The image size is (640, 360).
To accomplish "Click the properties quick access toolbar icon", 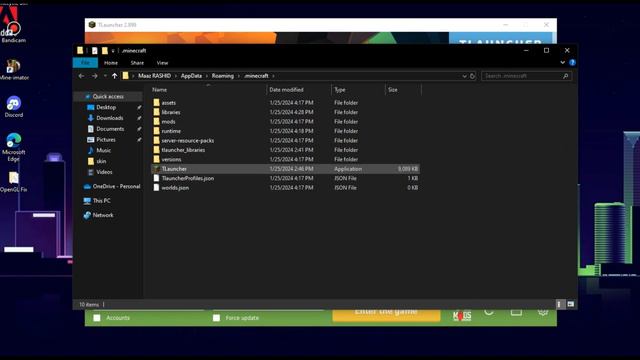I will point(95,51).
